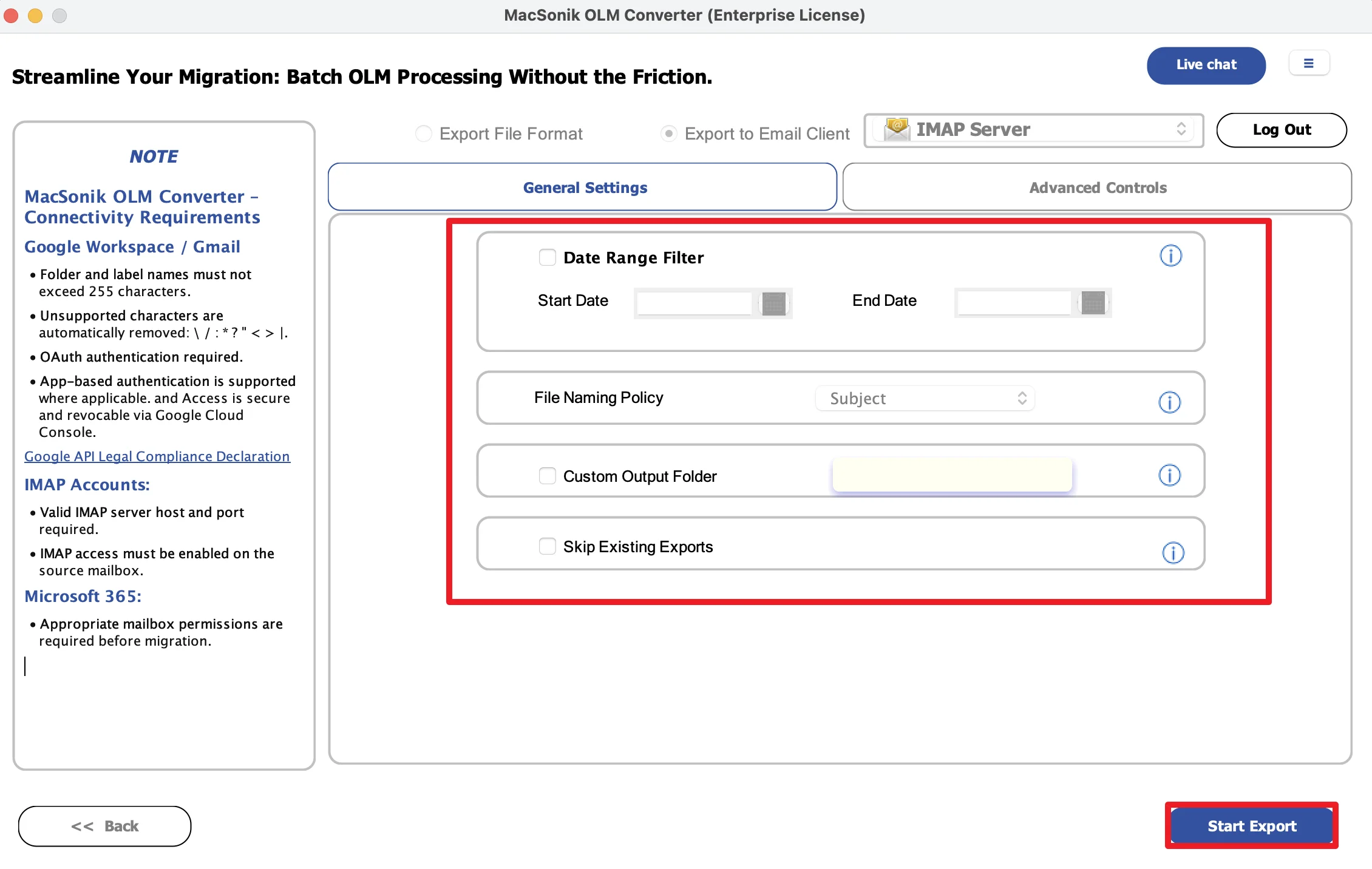
Task: Click the Live chat button
Action: pyautogui.click(x=1206, y=65)
